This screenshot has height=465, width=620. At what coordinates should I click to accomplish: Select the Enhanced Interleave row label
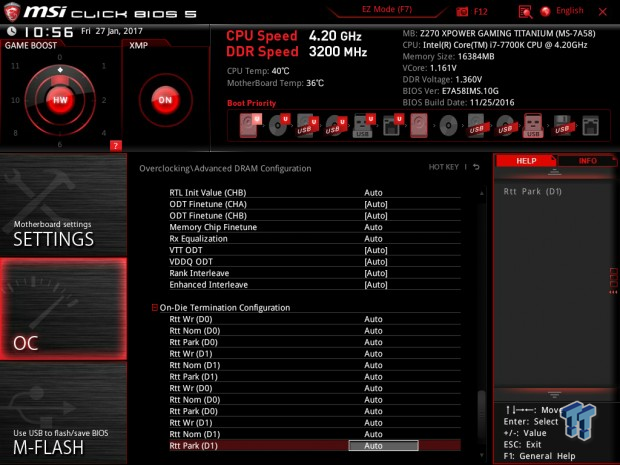(x=209, y=284)
